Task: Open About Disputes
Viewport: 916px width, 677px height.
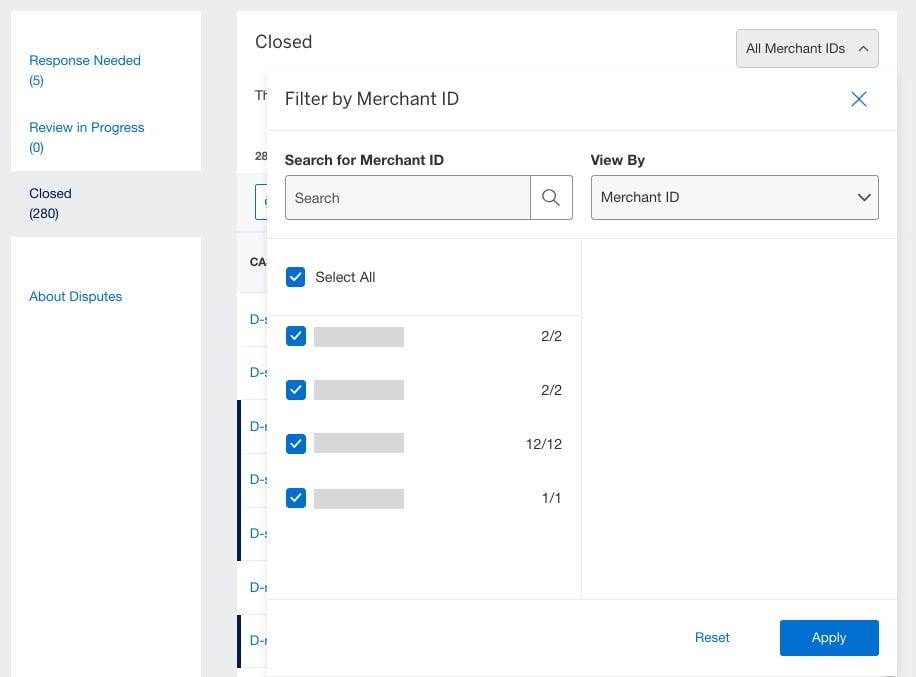Action: (x=75, y=296)
